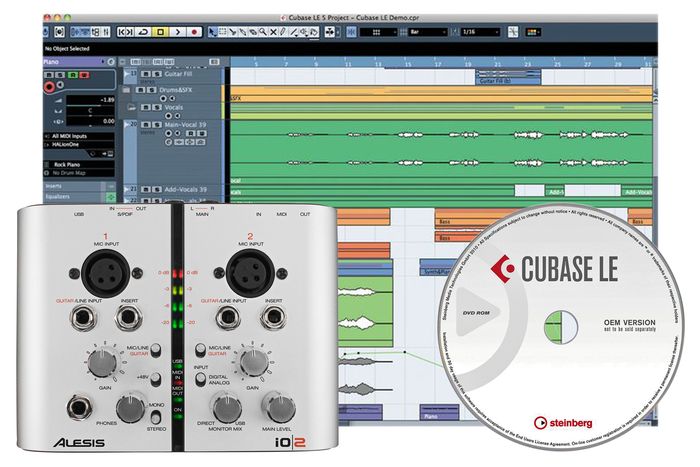
Task: Expand the Equalizers inspector section
Action: pyautogui.click(x=74, y=197)
